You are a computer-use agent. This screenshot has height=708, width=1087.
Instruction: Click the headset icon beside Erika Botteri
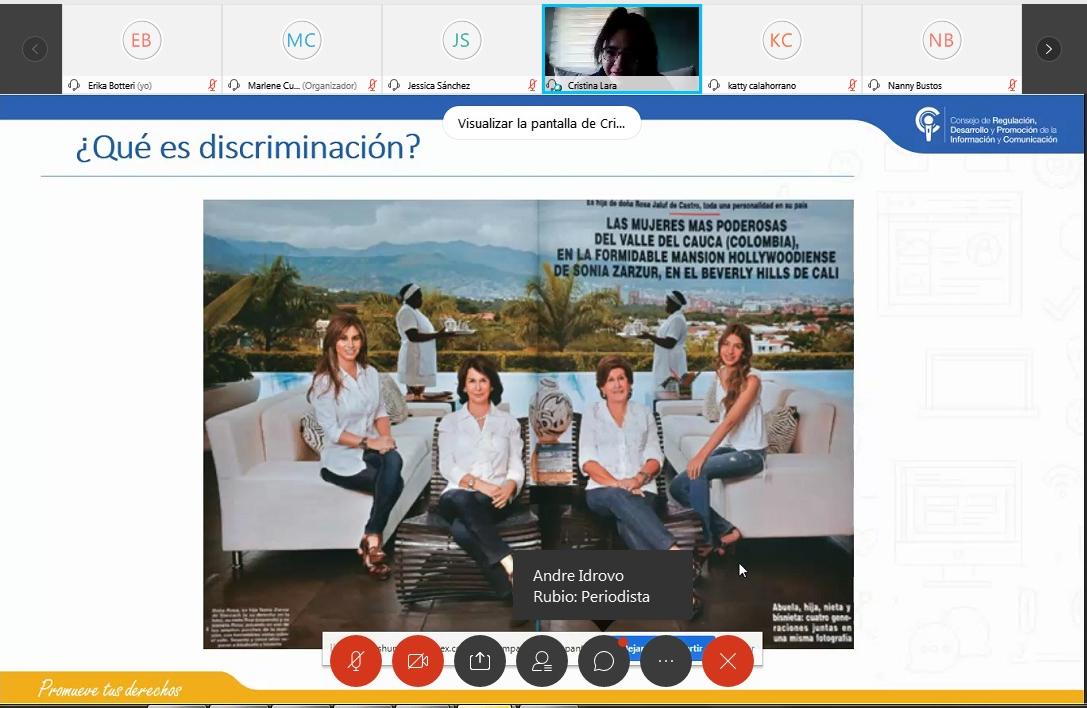[74, 85]
